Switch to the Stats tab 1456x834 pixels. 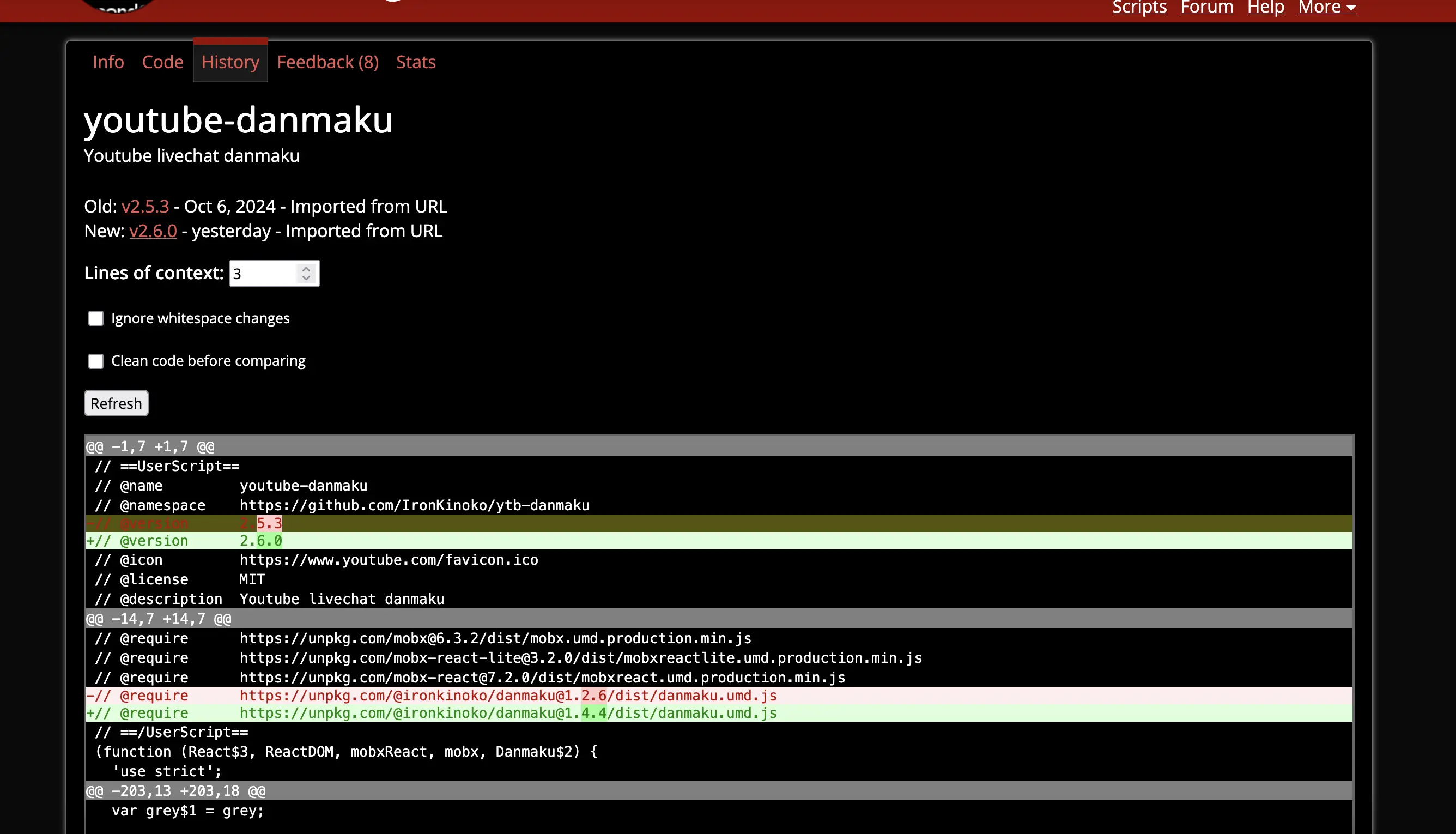point(416,62)
